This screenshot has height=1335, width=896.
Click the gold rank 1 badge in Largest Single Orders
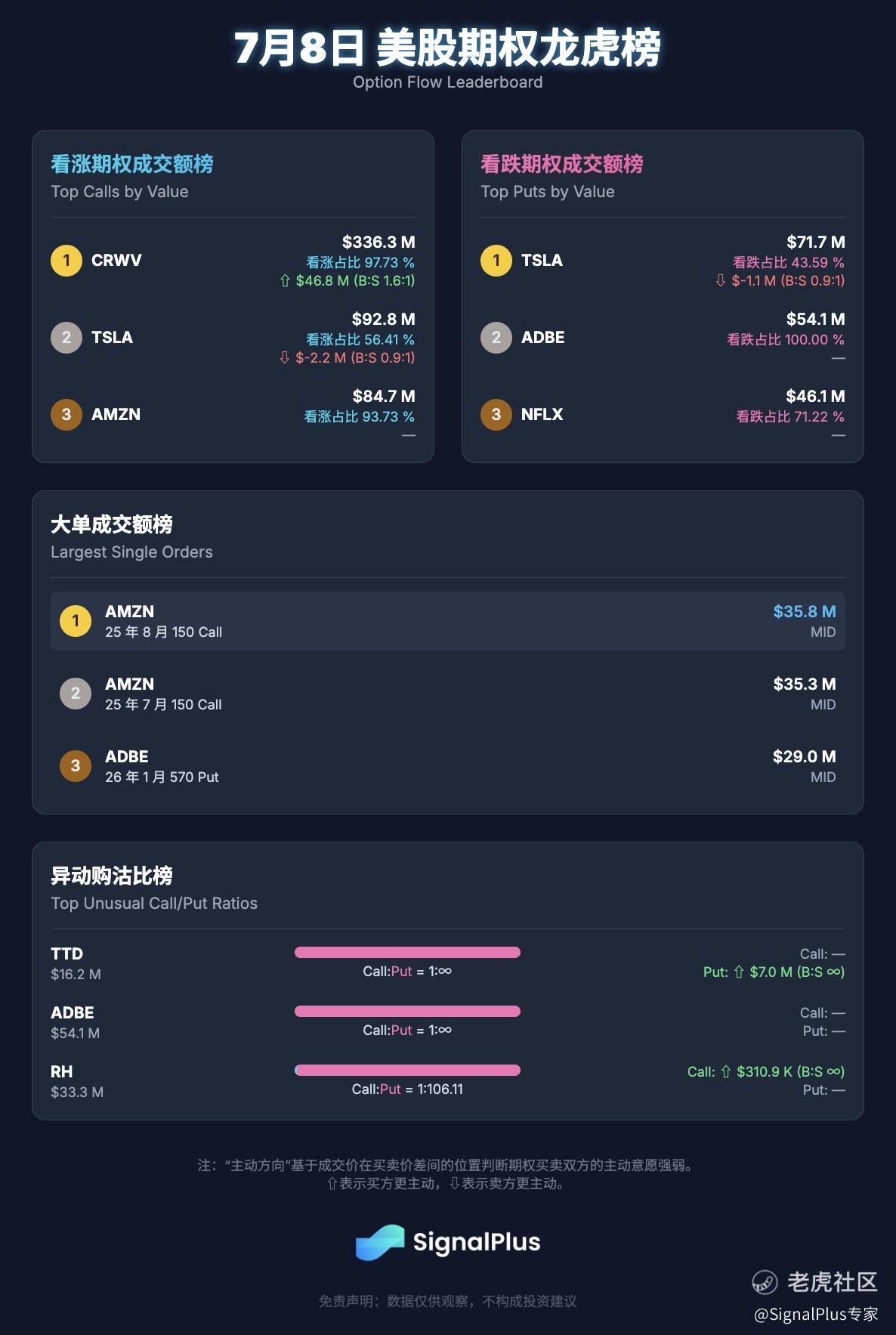pyautogui.click(x=76, y=621)
